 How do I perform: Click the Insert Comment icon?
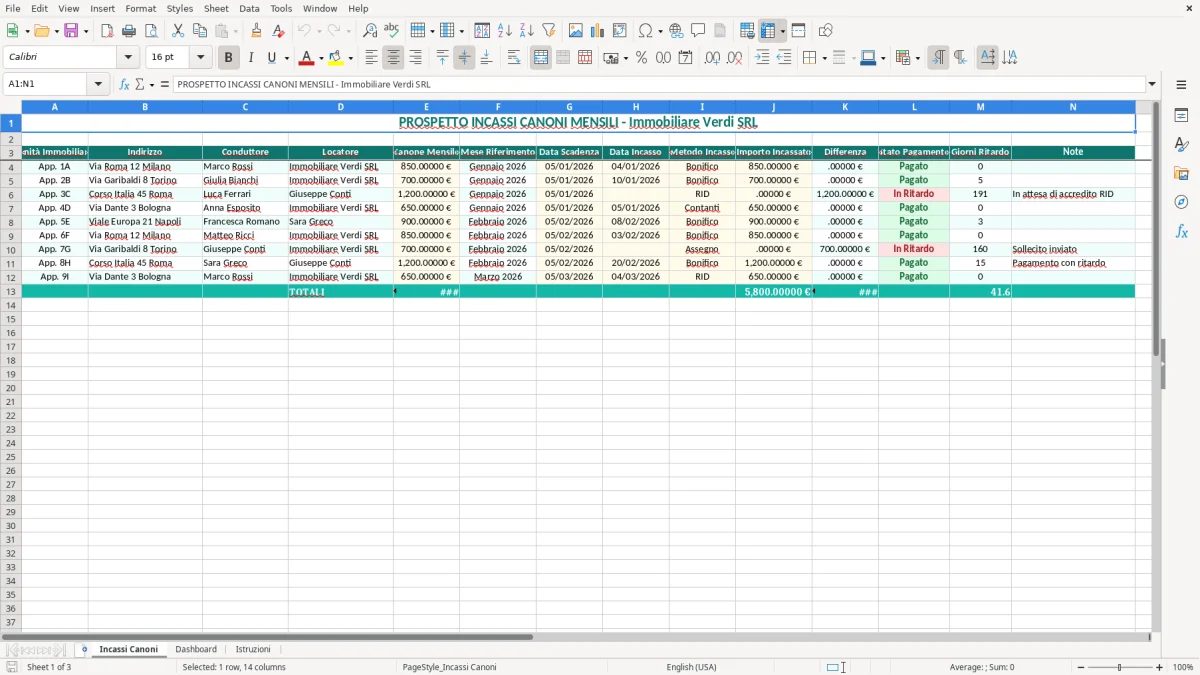tap(699, 31)
